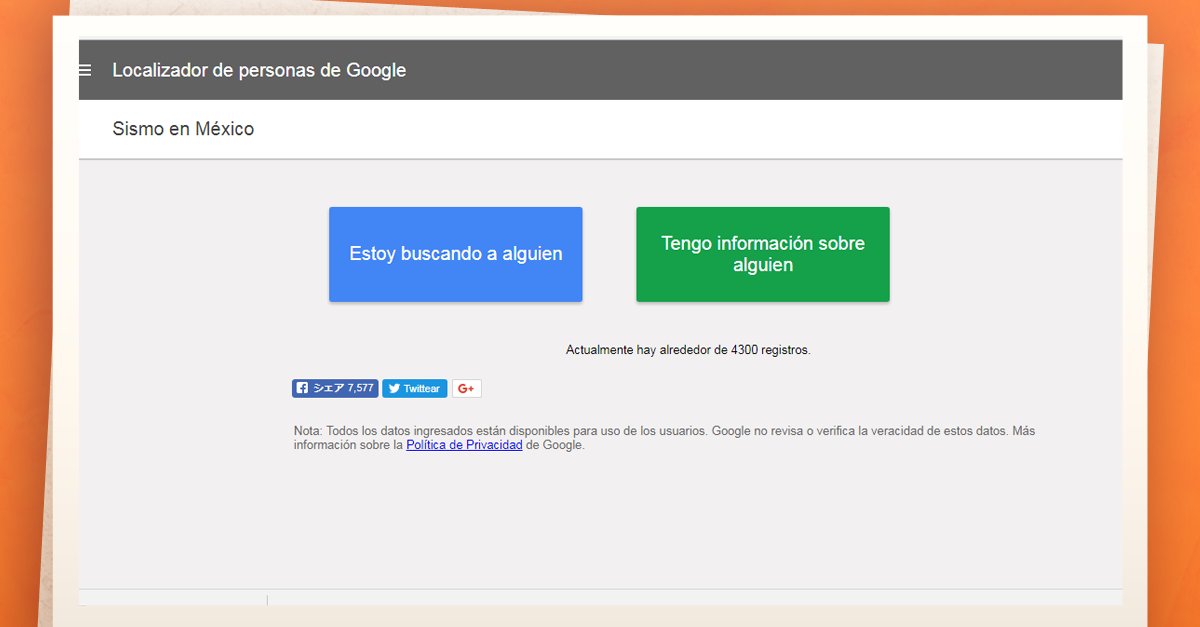1200x627 pixels.
Task: Open the Política de Privacidad link
Action: (x=464, y=445)
